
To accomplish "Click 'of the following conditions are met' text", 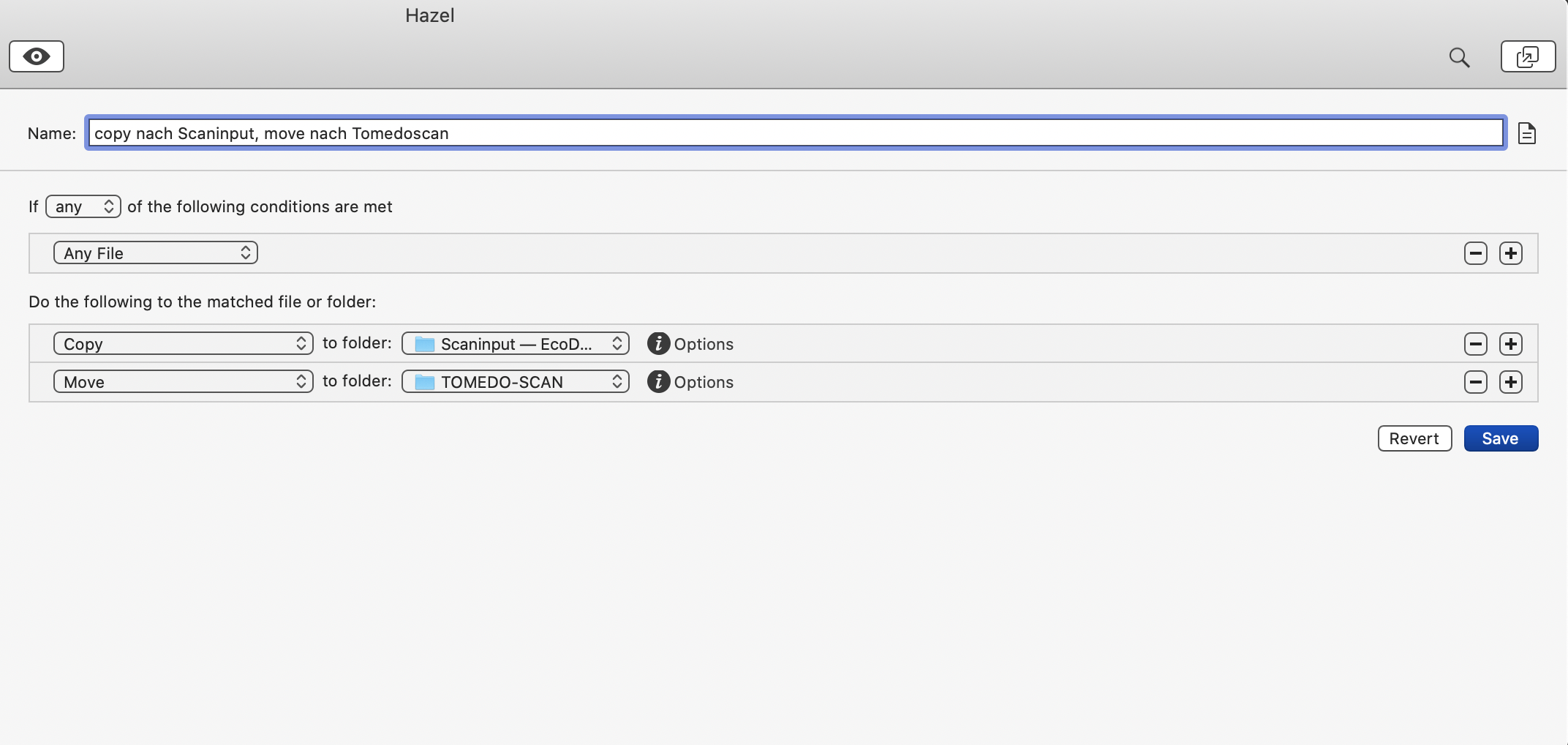I will [260, 206].
